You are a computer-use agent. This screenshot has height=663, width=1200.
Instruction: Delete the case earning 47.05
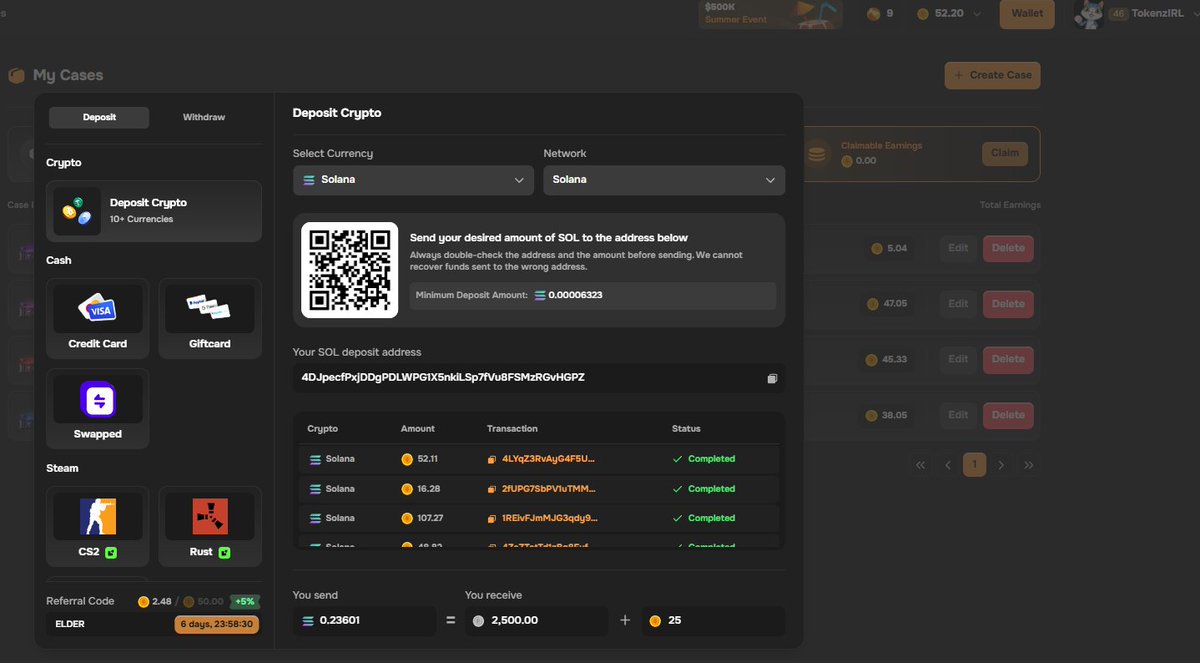(x=1008, y=304)
